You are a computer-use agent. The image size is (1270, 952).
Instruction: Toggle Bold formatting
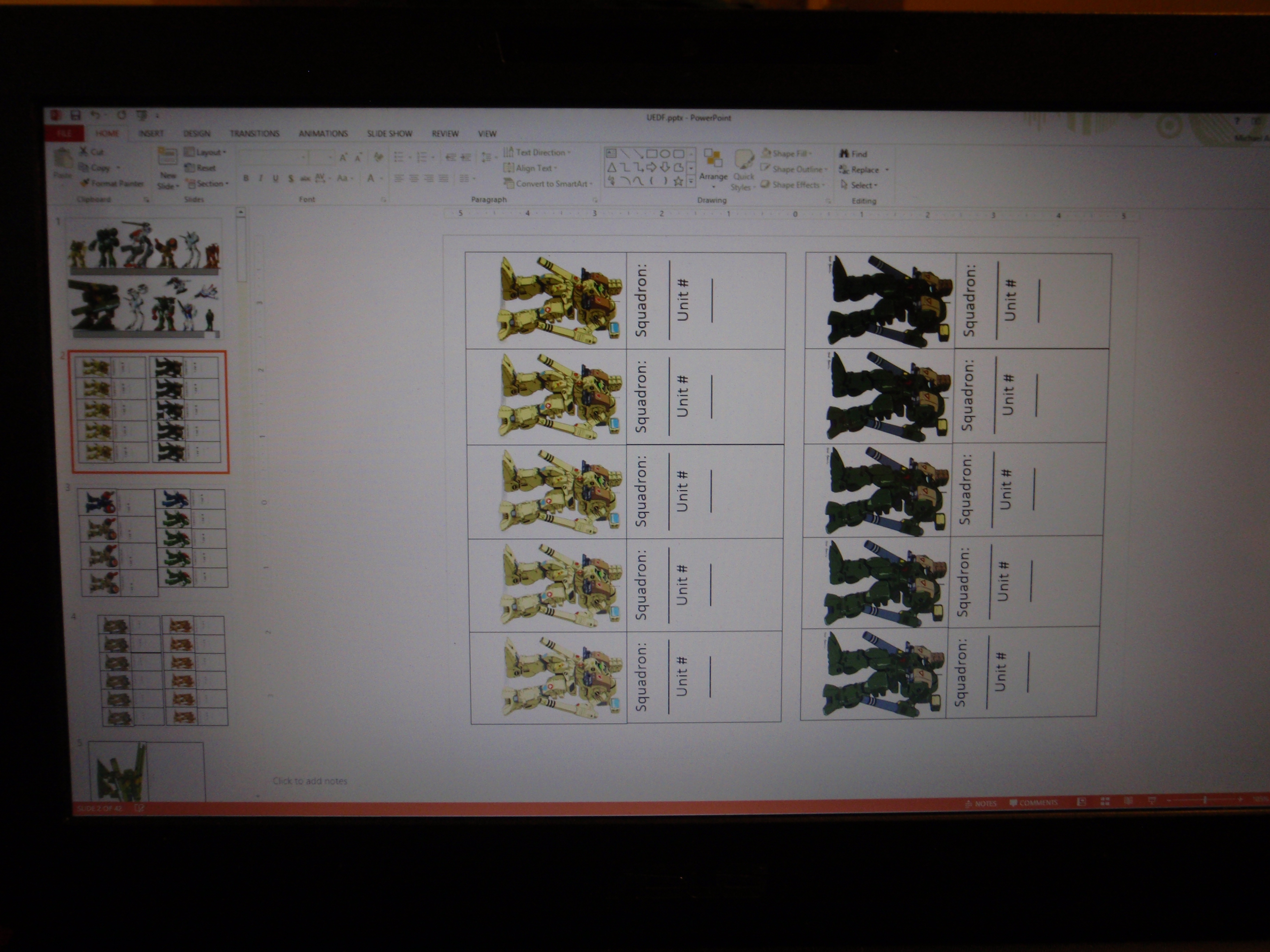click(x=246, y=178)
